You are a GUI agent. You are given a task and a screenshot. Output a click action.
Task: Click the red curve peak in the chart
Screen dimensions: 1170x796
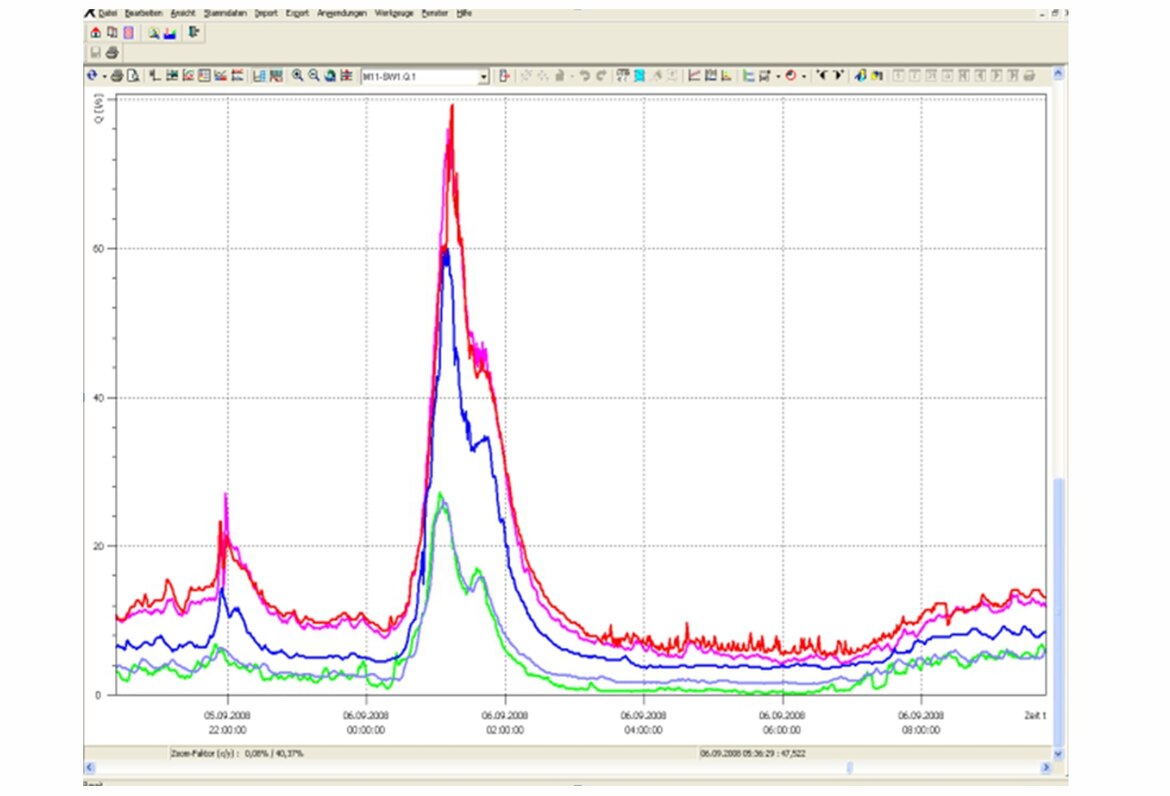click(x=452, y=106)
